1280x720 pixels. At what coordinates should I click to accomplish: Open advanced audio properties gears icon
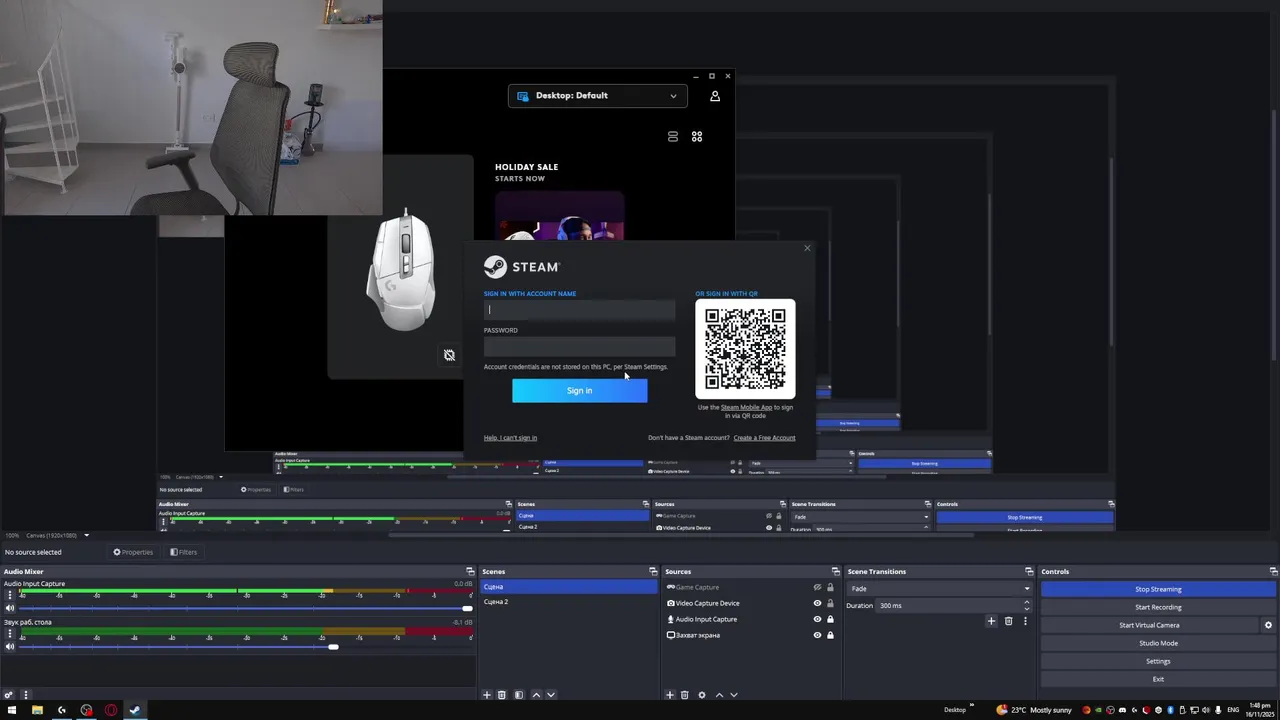click(9, 695)
